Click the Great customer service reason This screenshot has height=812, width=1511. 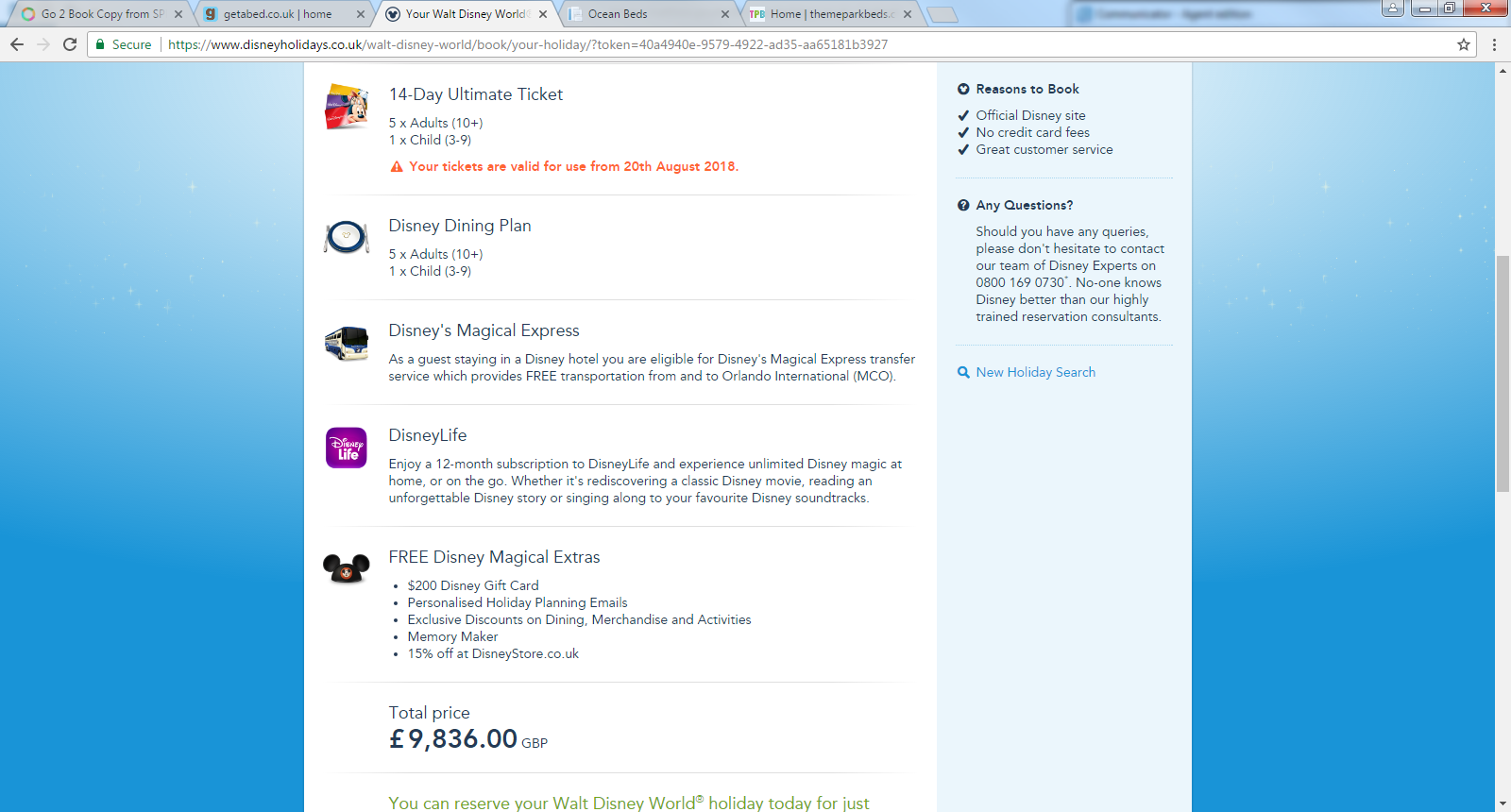[x=1044, y=149]
